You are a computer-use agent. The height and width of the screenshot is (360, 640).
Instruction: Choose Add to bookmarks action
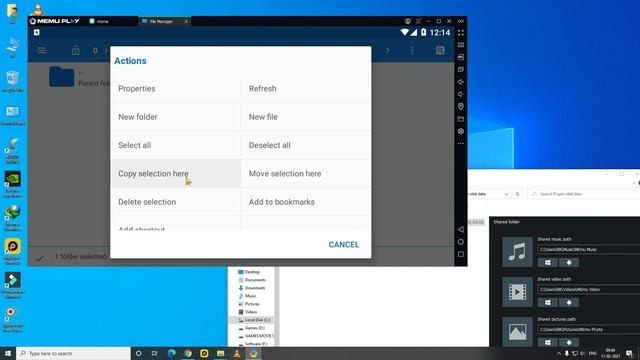click(306, 202)
